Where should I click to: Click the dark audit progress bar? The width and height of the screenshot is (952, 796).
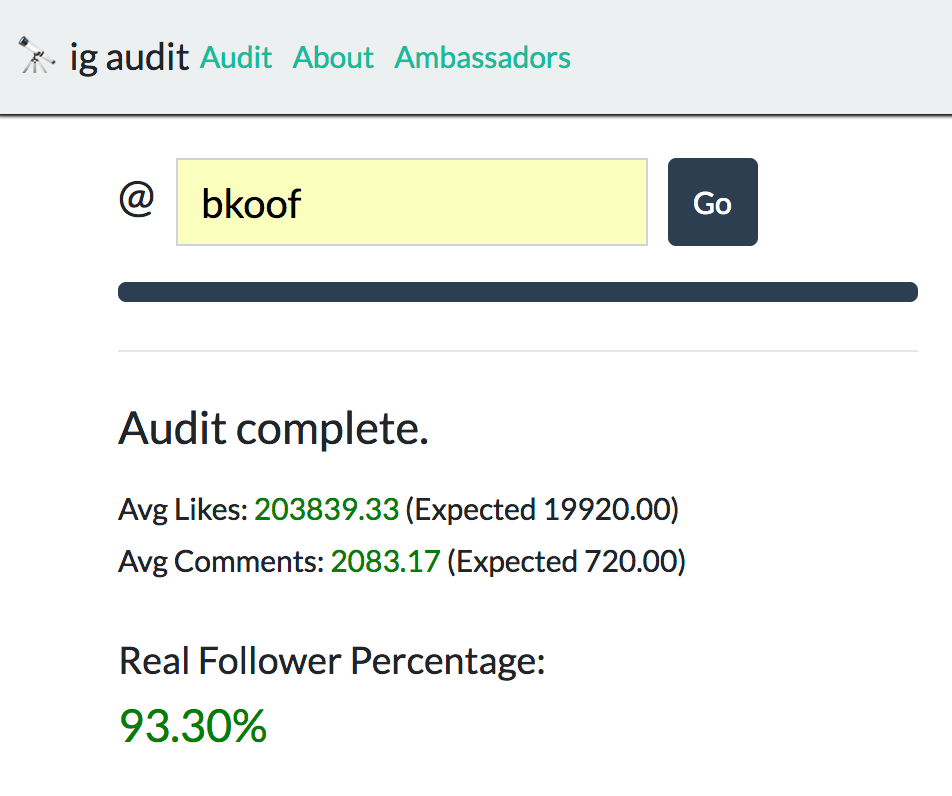click(x=517, y=292)
